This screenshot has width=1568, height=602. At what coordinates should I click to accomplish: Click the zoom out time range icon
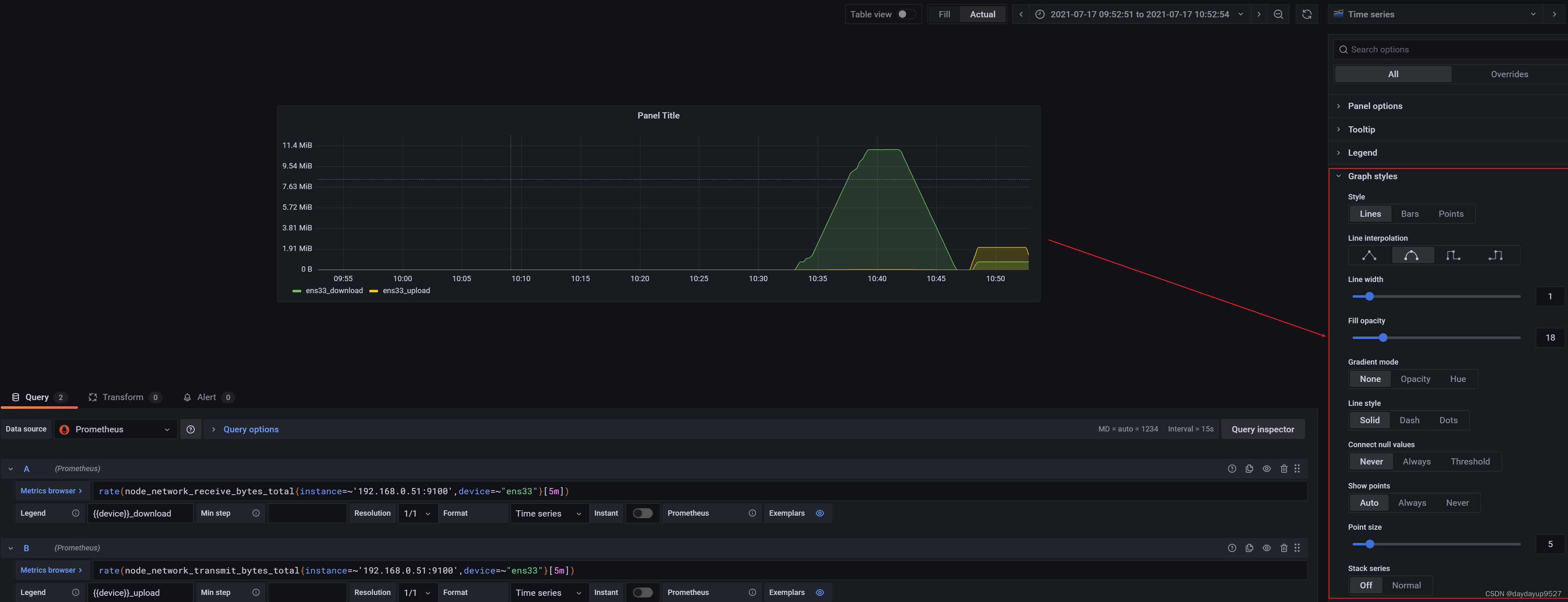(x=1278, y=14)
